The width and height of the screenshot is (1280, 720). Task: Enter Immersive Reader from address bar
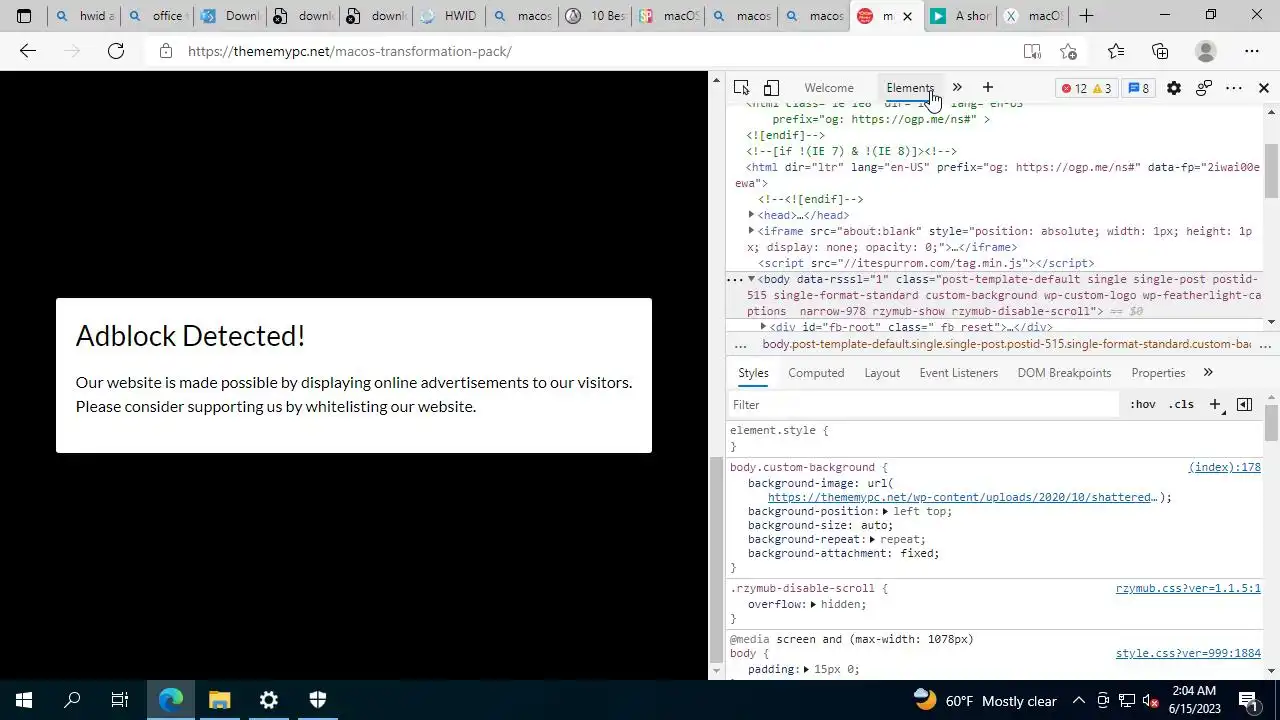click(x=1032, y=51)
